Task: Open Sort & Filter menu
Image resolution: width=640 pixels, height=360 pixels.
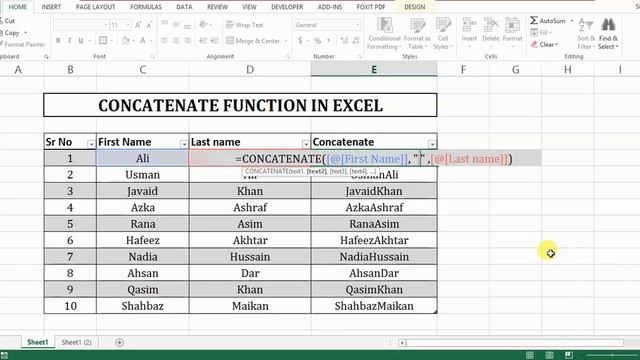Action: 586,33
